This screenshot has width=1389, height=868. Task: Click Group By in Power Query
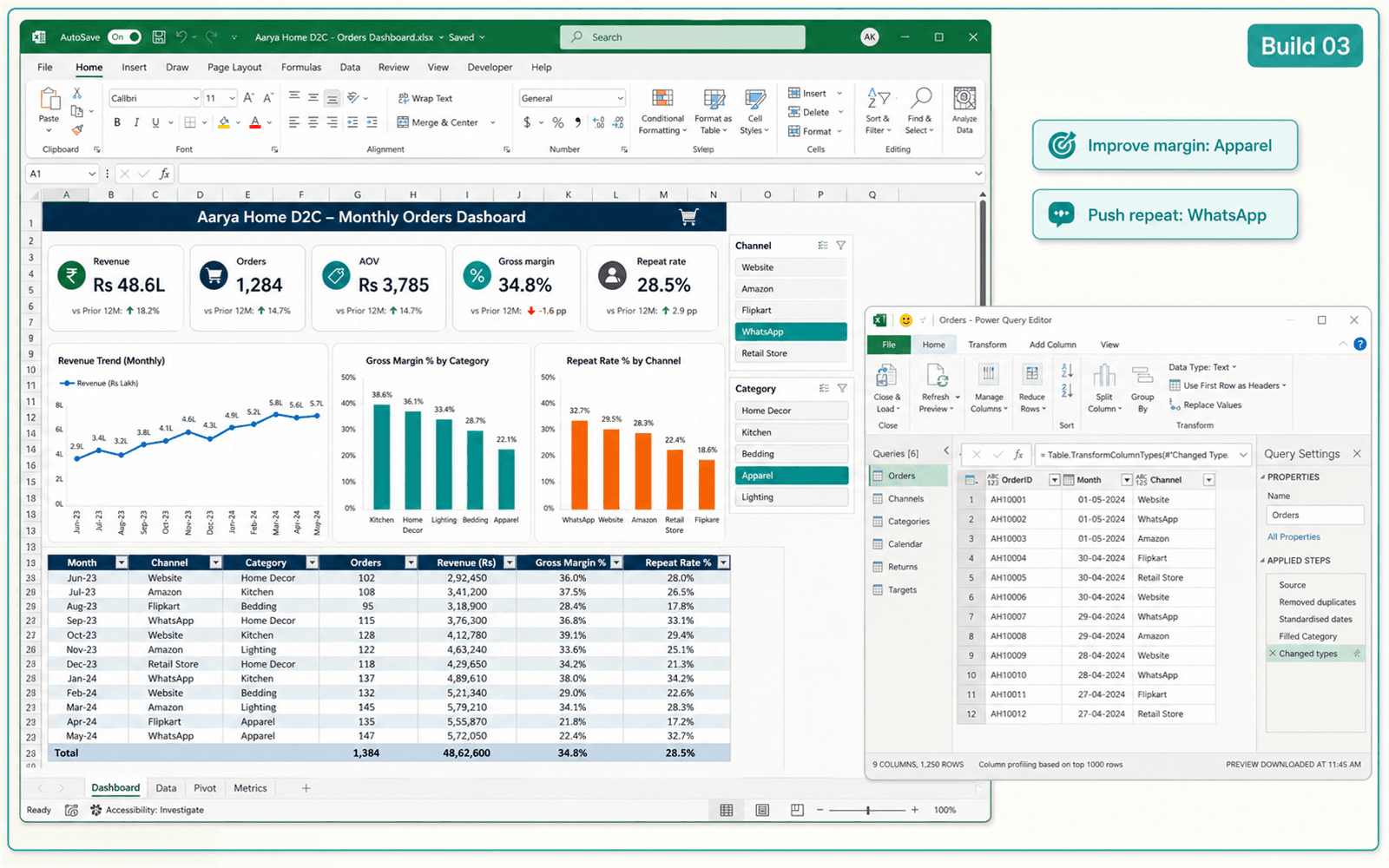click(1142, 388)
